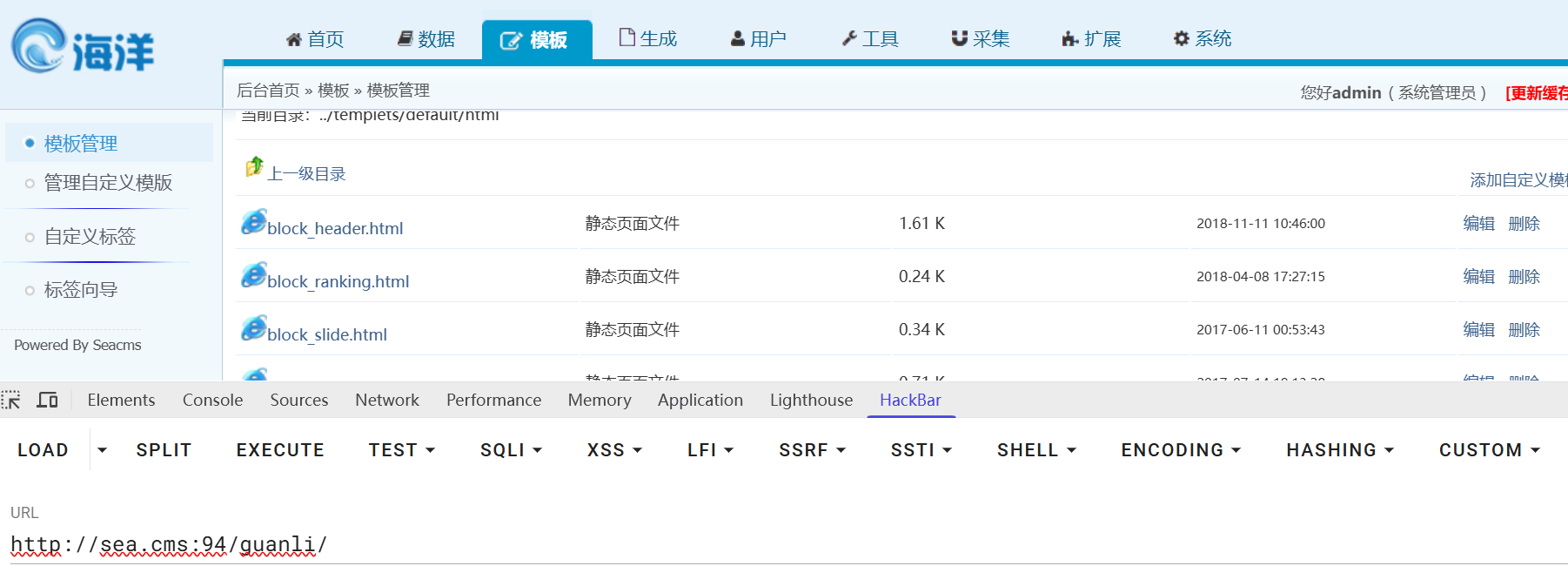Click the 1.61 K size cell

pos(921,224)
